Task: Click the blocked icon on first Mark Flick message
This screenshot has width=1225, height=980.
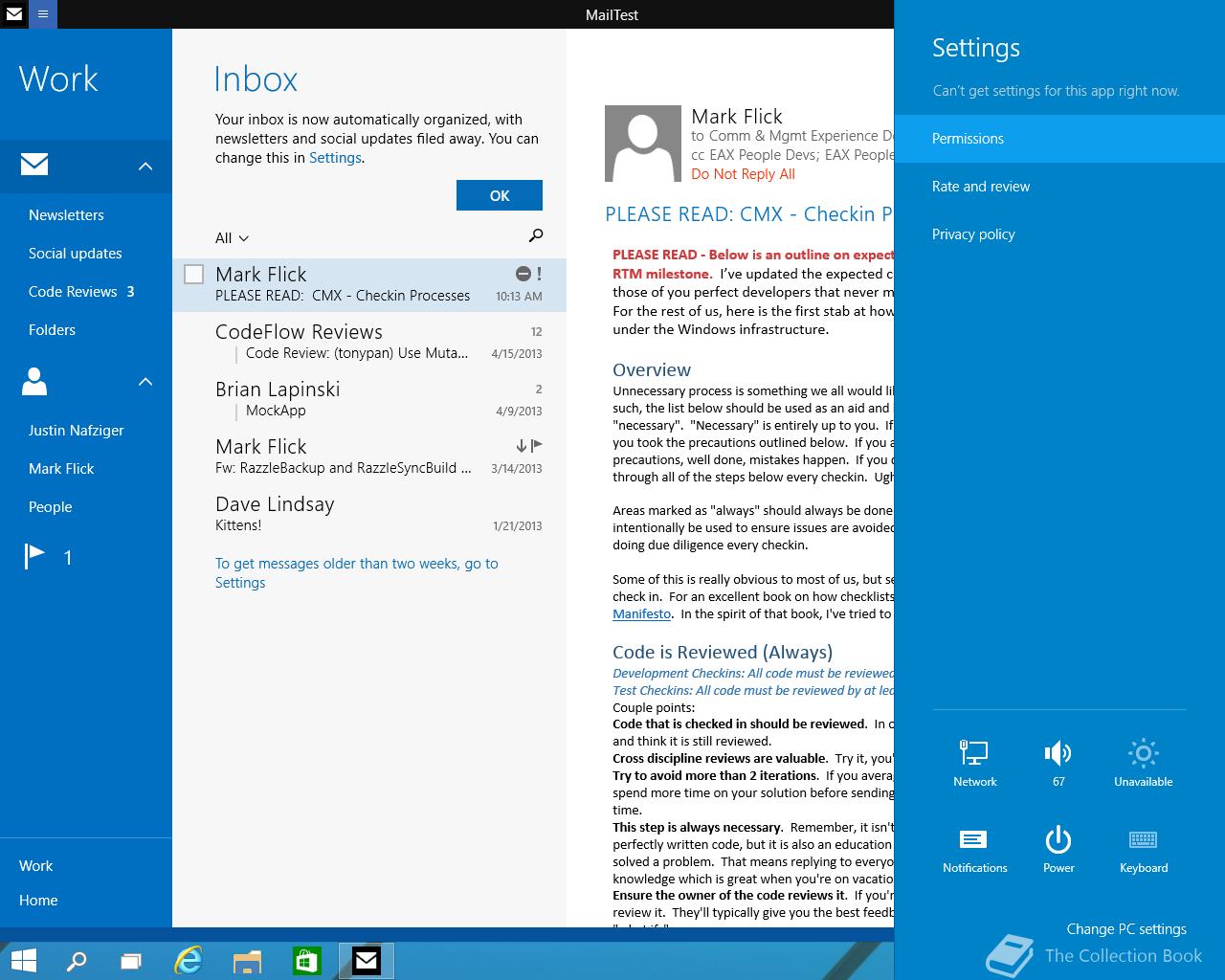Action: (523, 274)
